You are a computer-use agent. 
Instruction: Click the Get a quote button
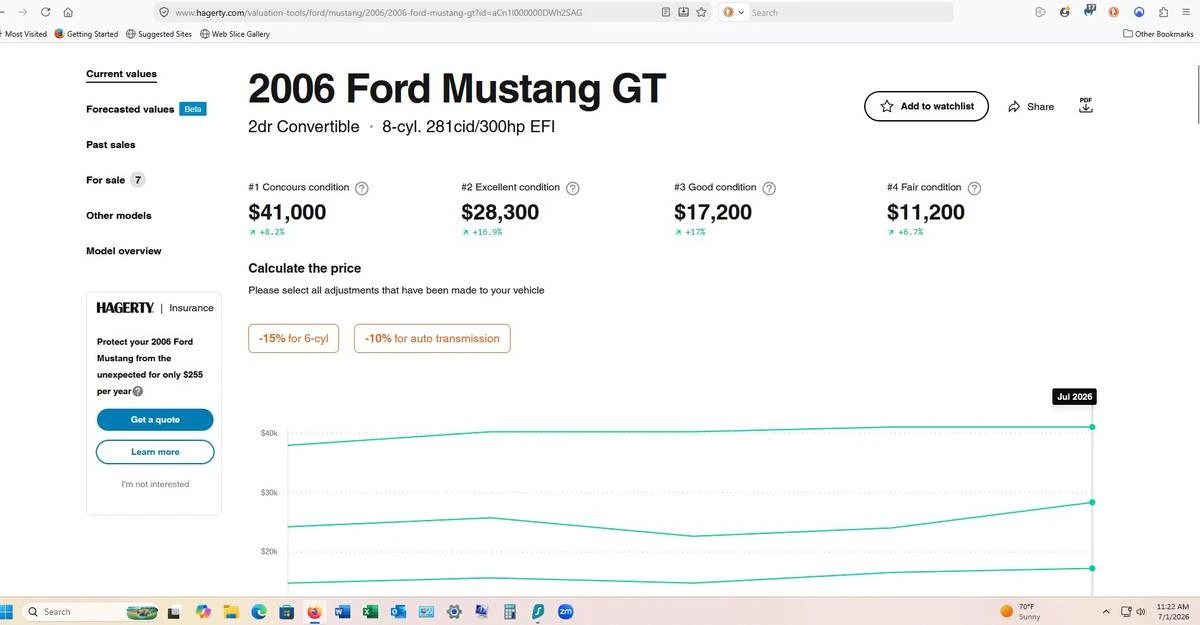[155, 420]
